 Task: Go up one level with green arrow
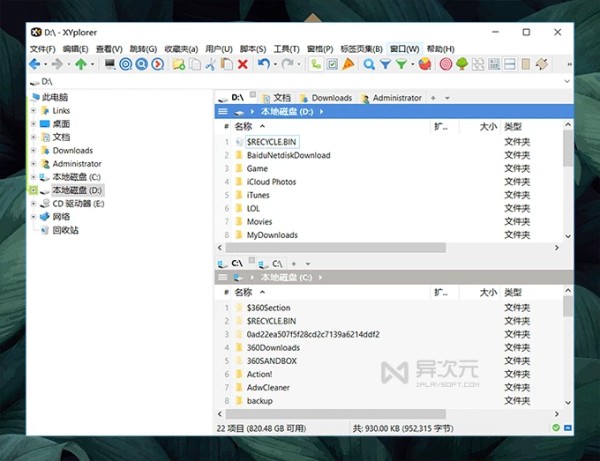pos(81,64)
